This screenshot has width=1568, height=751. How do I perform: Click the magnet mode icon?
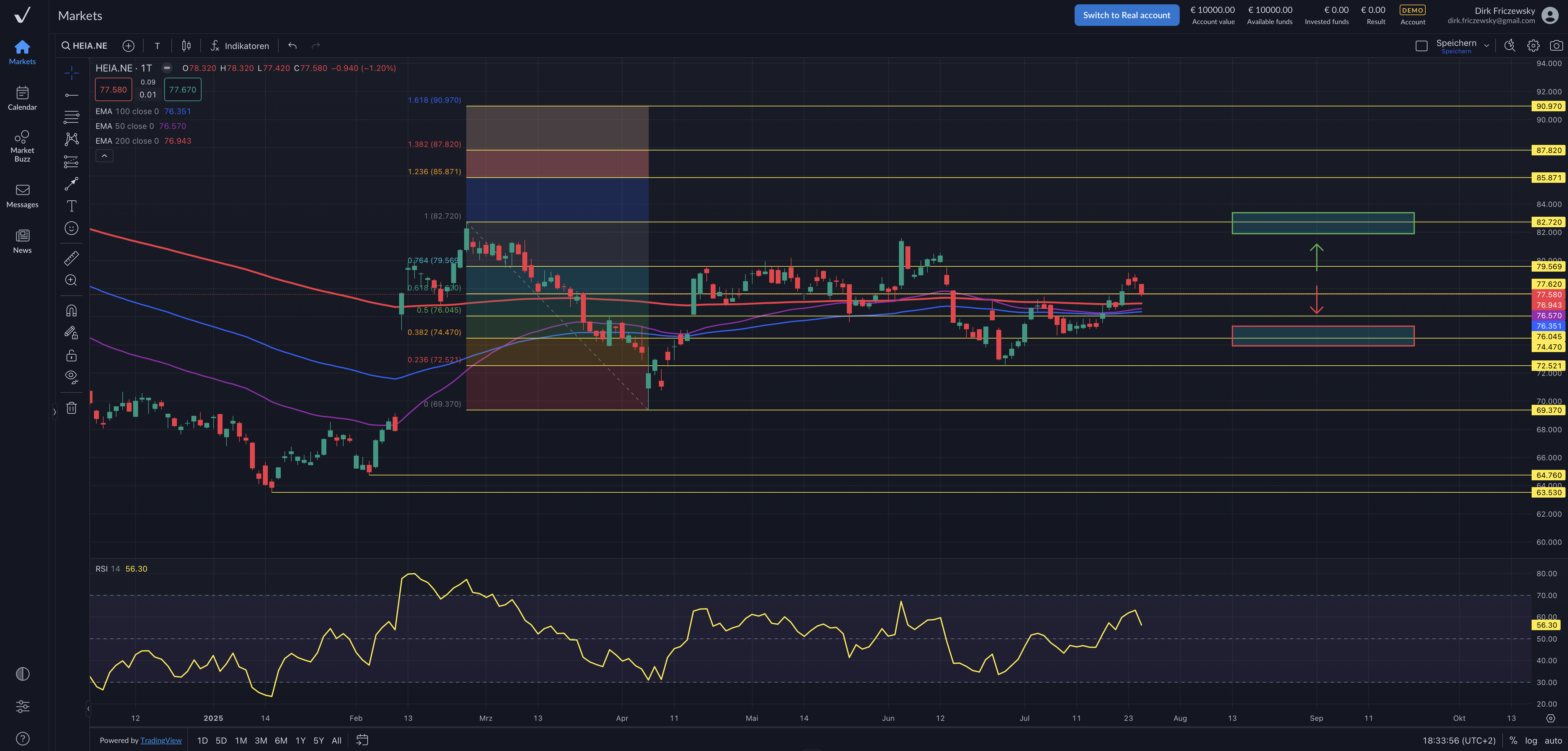71,311
